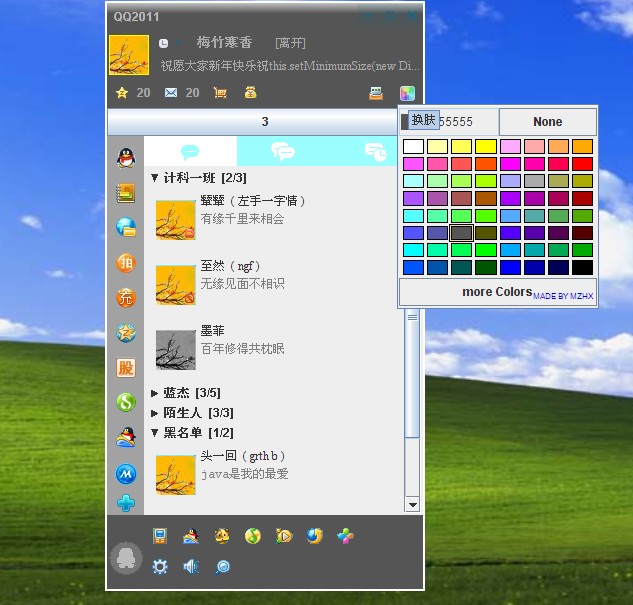The width and height of the screenshot is (633, 605).
Task: Click the skin-change icon in the header
Action: (x=407, y=93)
